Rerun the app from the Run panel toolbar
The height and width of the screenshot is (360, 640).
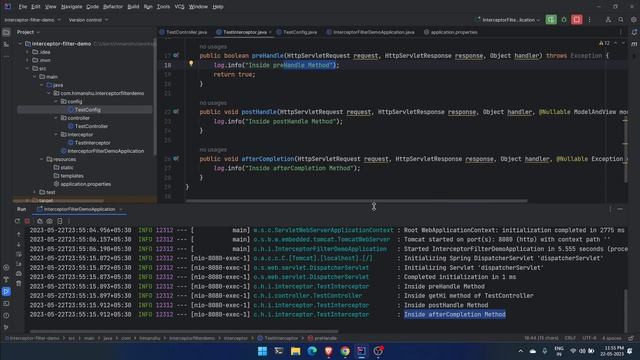click(17, 221)
